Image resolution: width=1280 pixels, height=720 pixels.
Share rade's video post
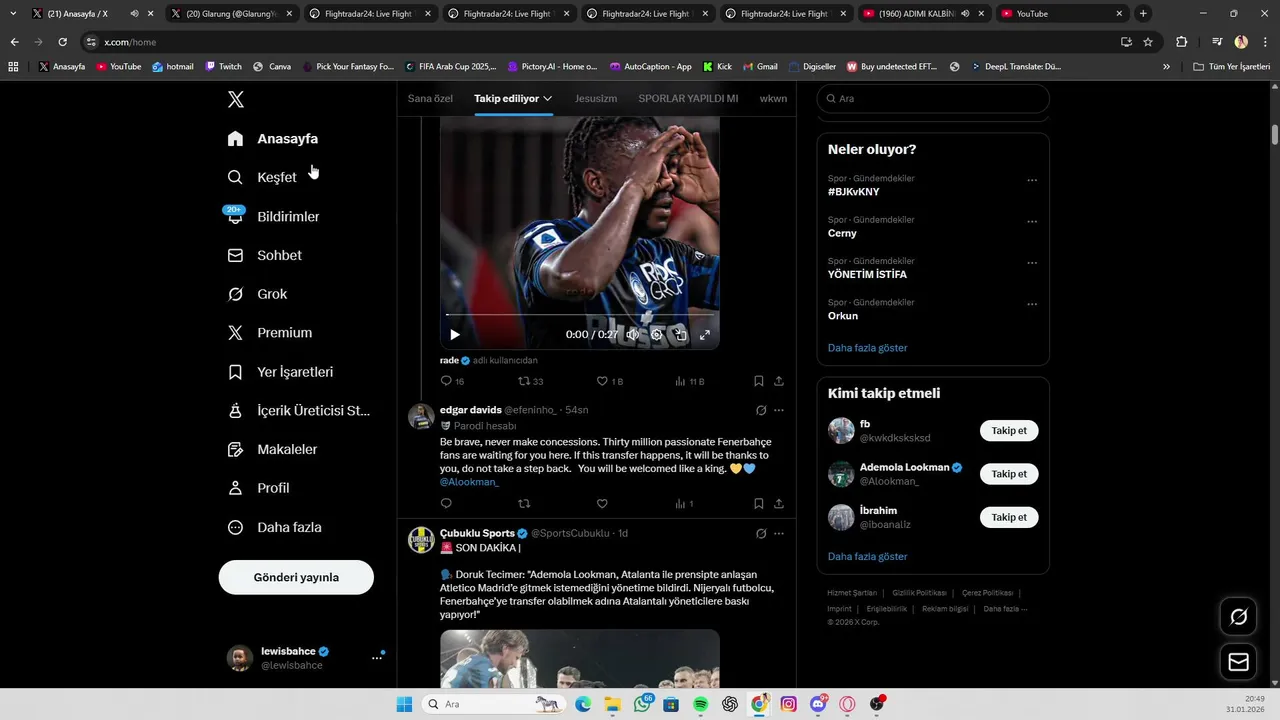[x=779, y=381]
